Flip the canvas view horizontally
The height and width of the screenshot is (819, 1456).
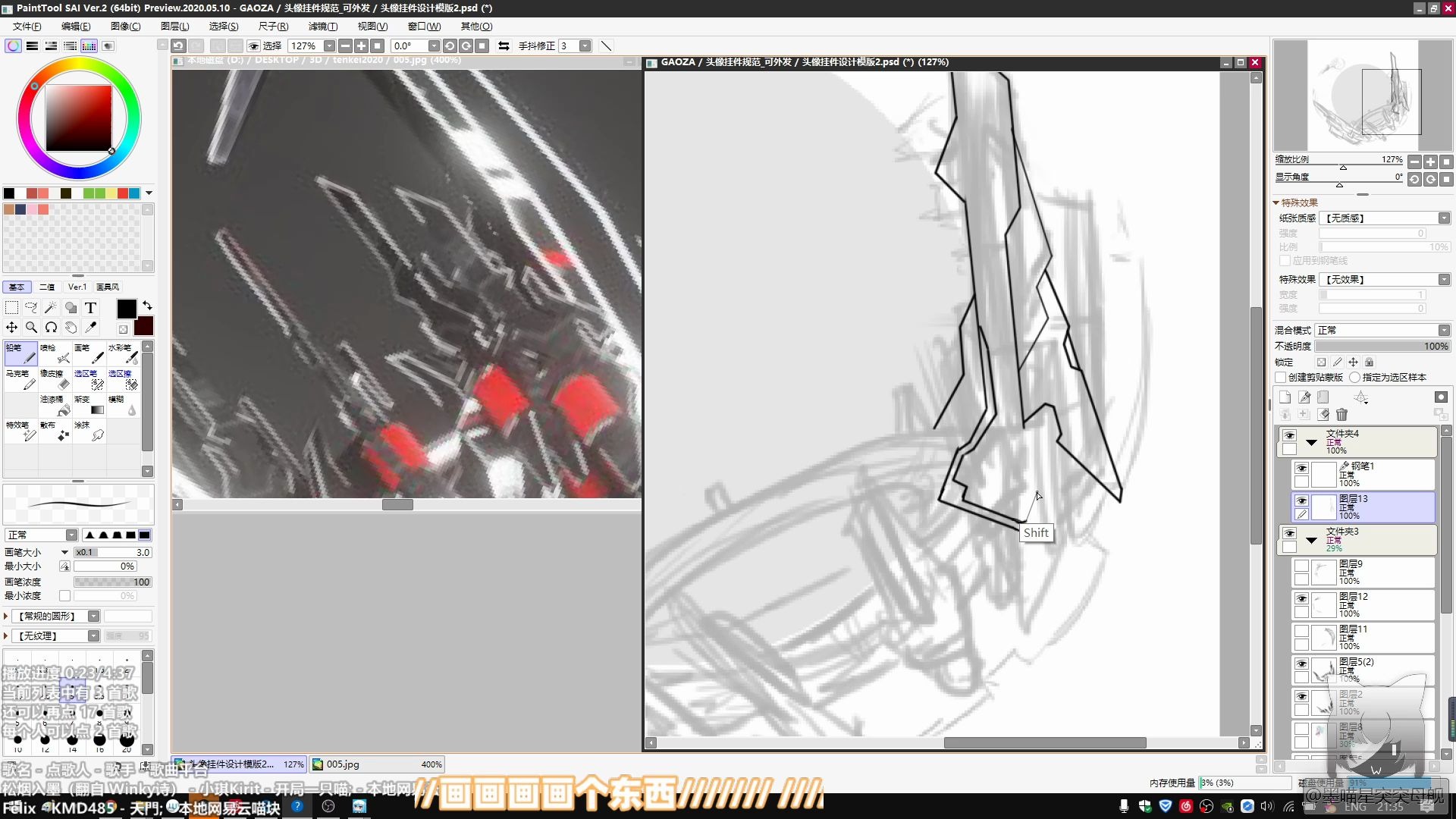pos(504,45)
